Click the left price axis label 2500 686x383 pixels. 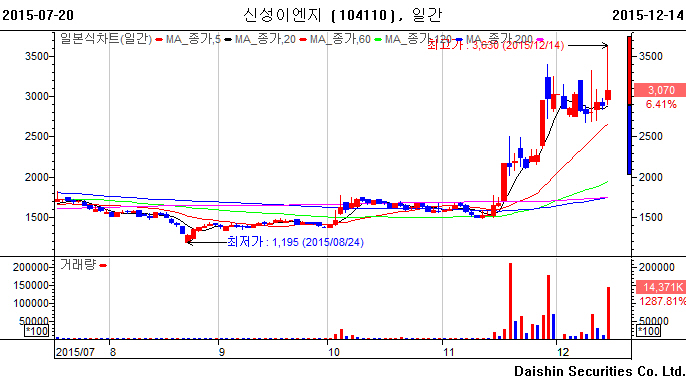[37, 137]
